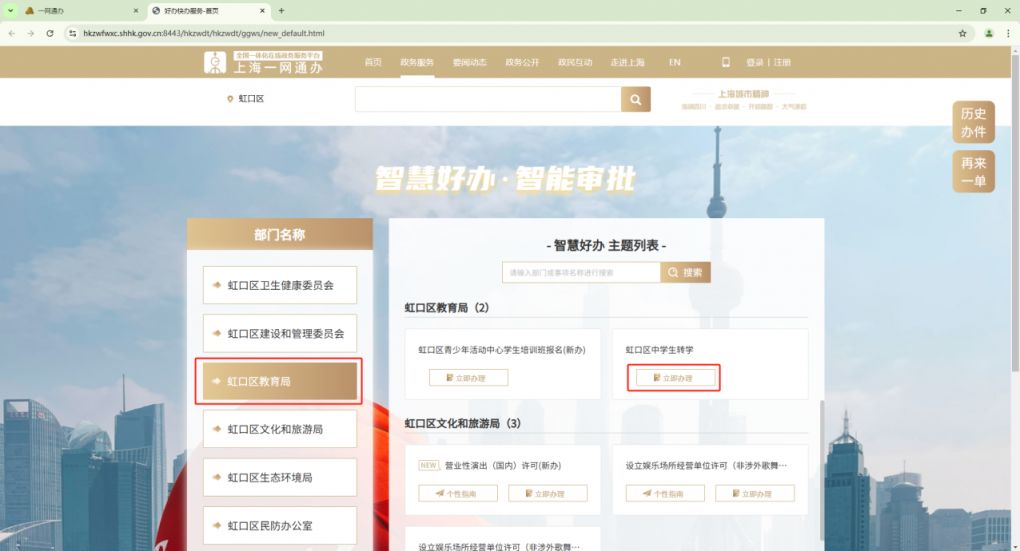
Task: Click the 营业性演出（国内）许可(新办) card title
Action: click(503, 466)
